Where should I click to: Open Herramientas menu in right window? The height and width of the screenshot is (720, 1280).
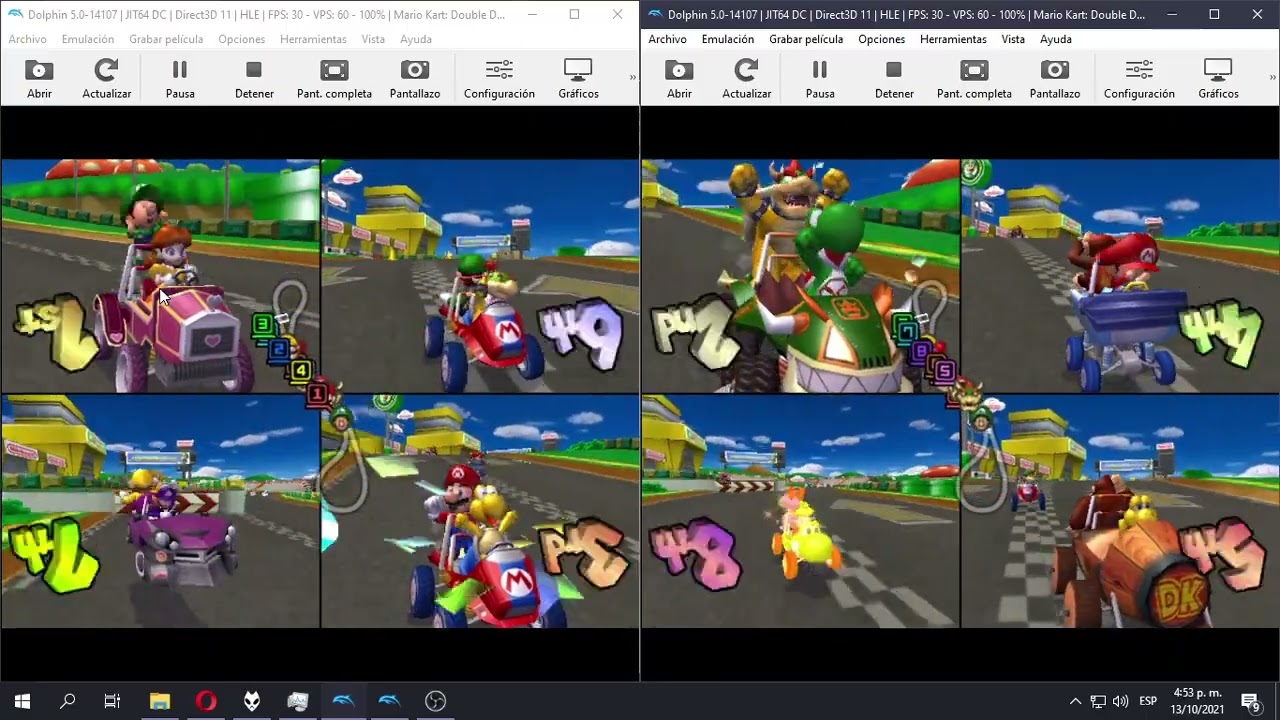click(953, 39)
